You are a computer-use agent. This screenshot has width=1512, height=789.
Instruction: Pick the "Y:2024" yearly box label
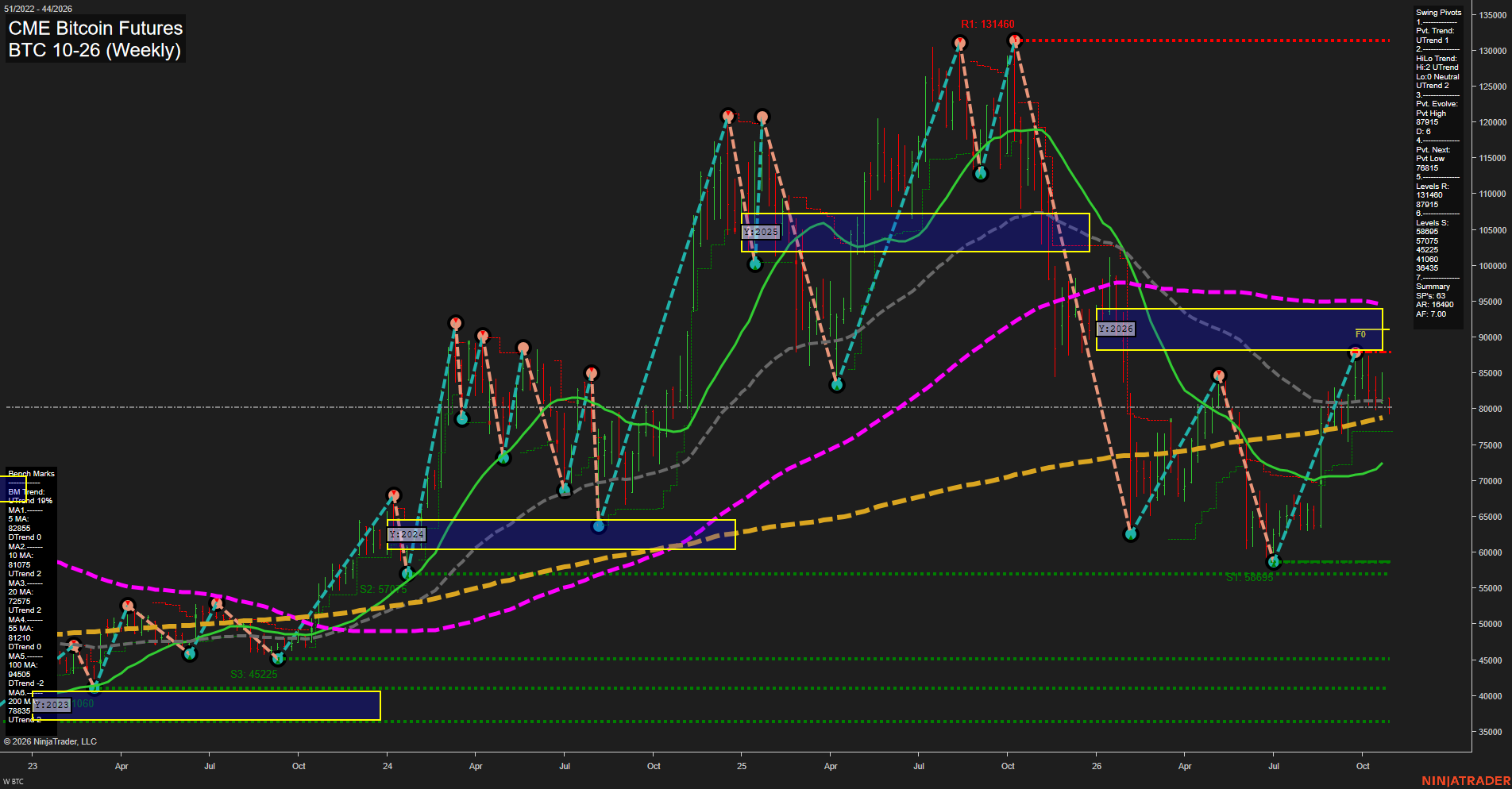[x=407, y=535]
